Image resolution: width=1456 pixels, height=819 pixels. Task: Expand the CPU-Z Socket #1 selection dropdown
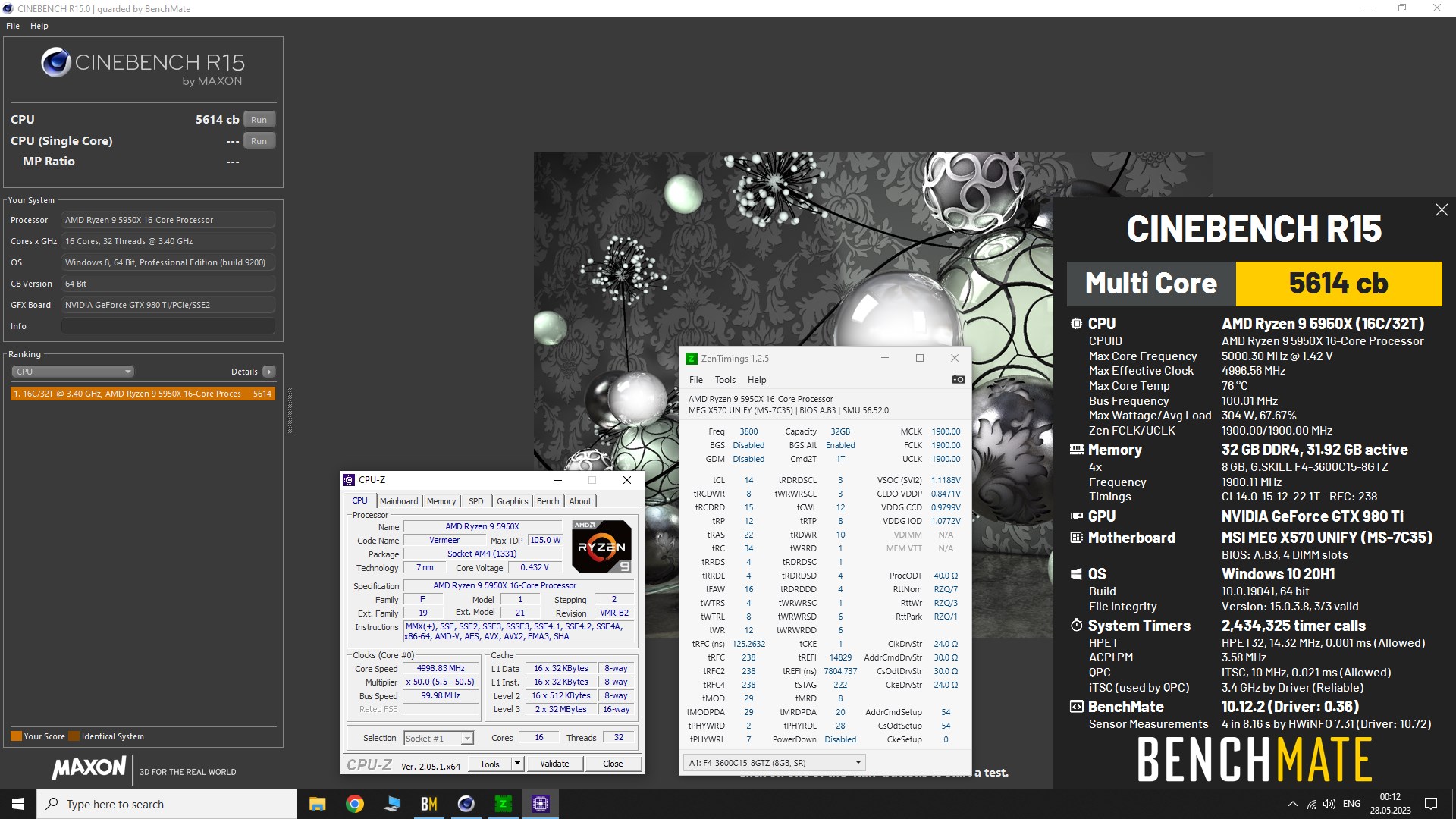[438, 738]
